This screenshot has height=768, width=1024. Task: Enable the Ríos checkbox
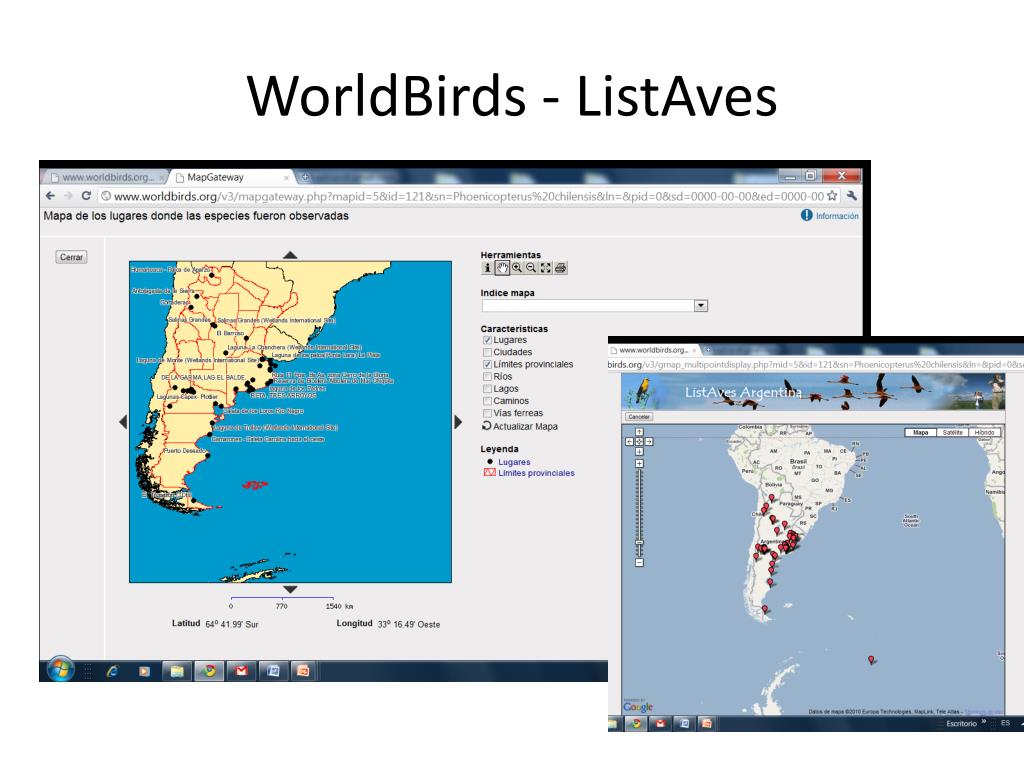pos(487,377)
